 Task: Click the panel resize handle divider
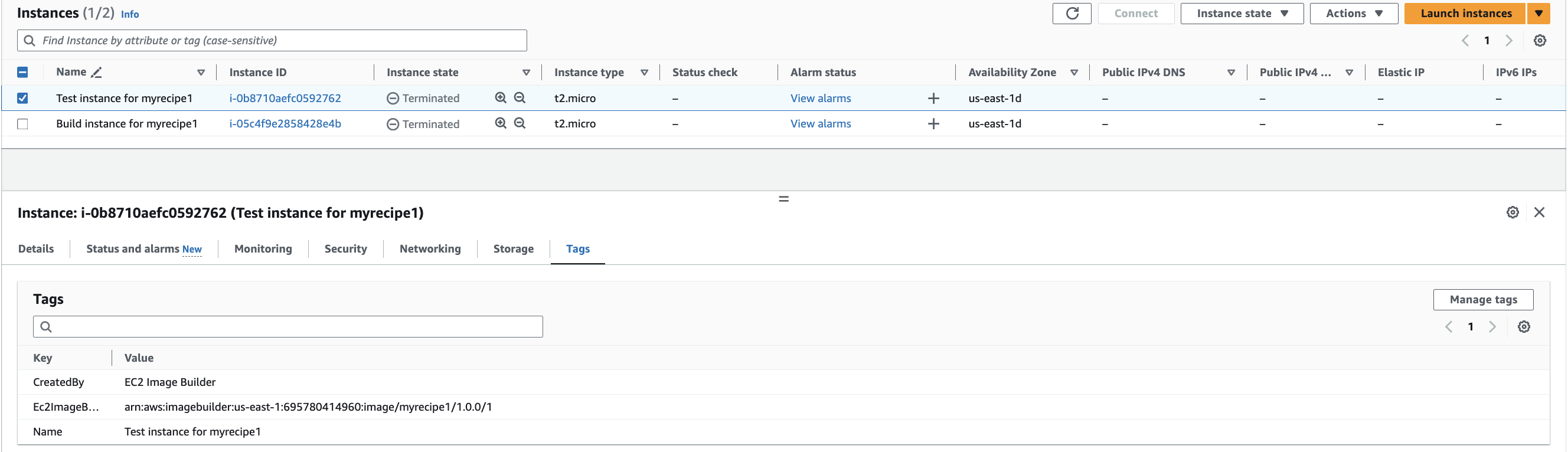pyautogui.click(x=783, y=199)
